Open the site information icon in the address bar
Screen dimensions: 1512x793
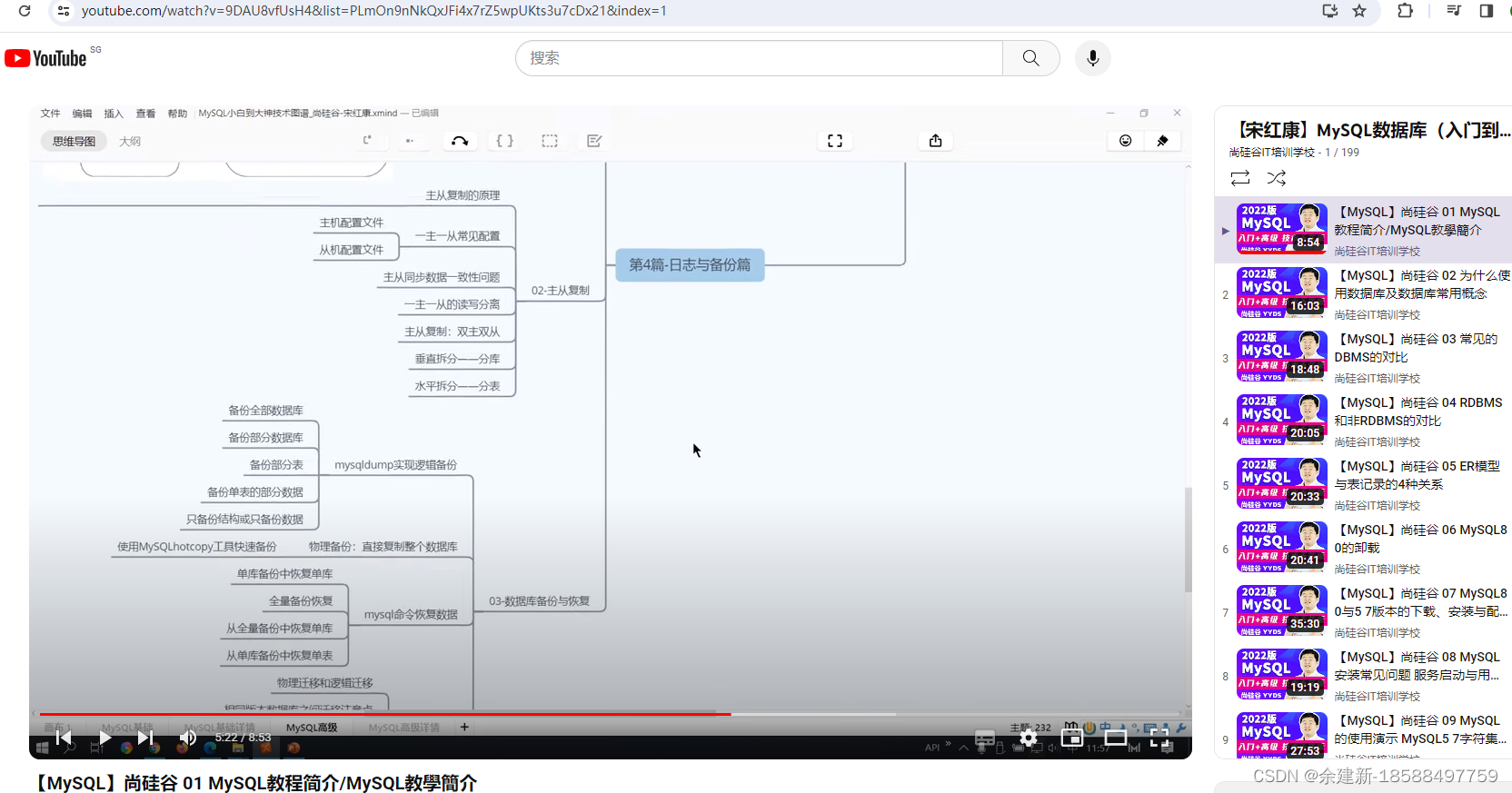point(64,11)
